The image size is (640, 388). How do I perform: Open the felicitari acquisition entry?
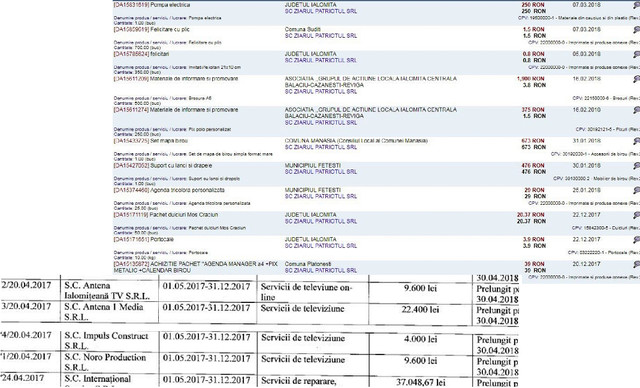coord(141,54)
